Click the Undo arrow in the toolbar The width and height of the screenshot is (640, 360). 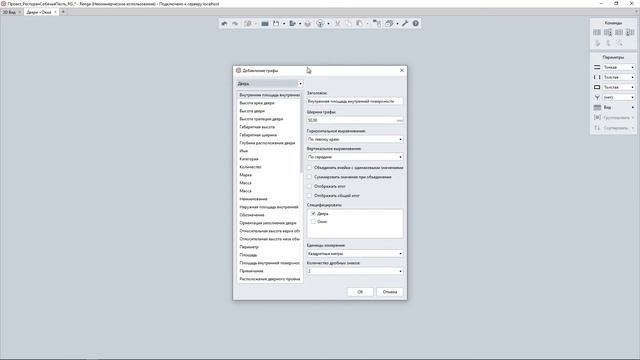(224, 24)
